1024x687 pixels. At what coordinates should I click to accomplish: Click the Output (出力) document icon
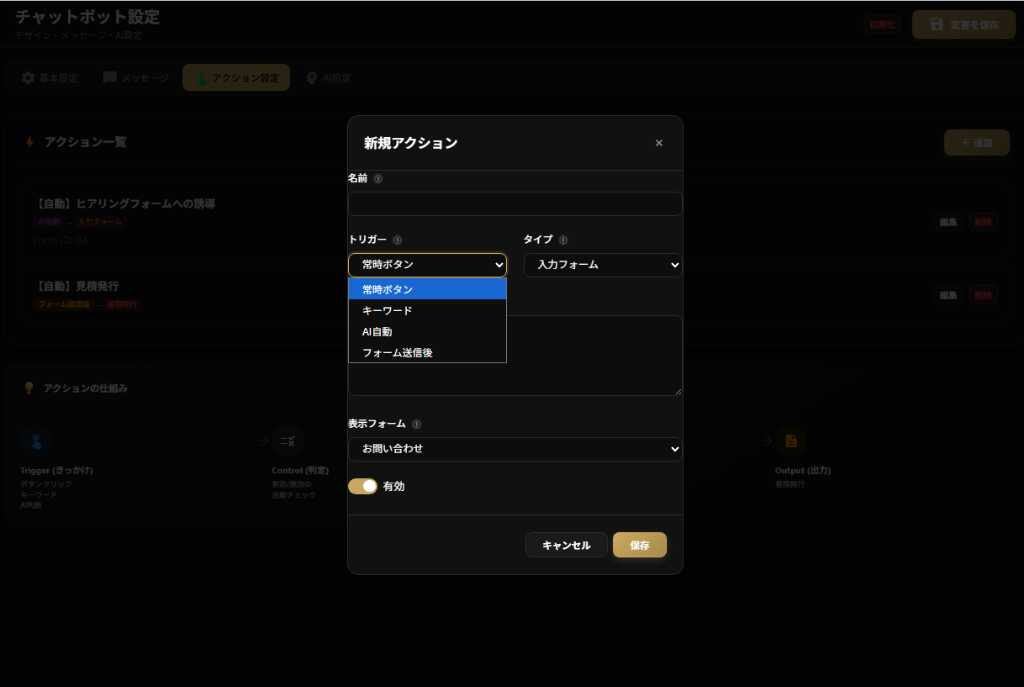(x=790, y=441)
